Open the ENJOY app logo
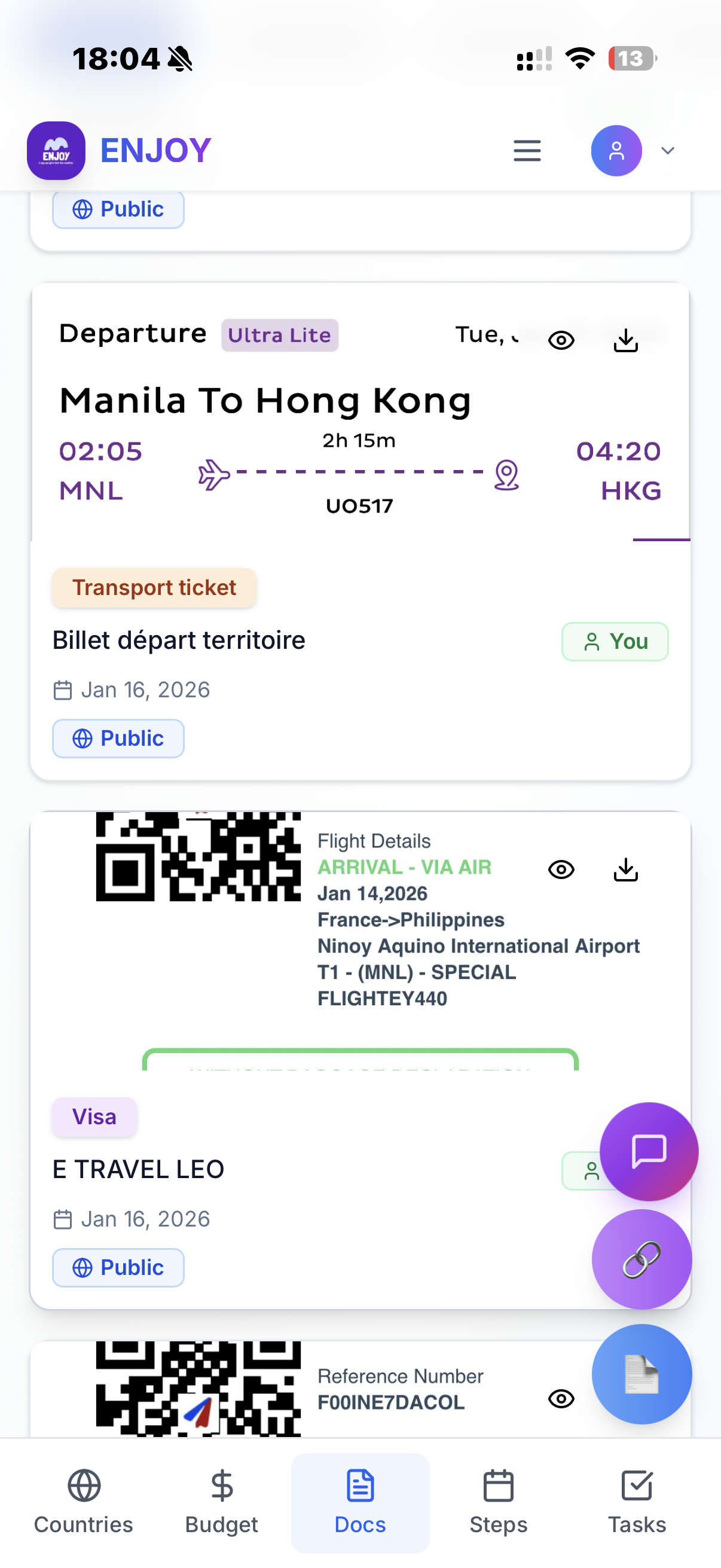Viewport: 721px width, 1568px height. click(56, 150)
